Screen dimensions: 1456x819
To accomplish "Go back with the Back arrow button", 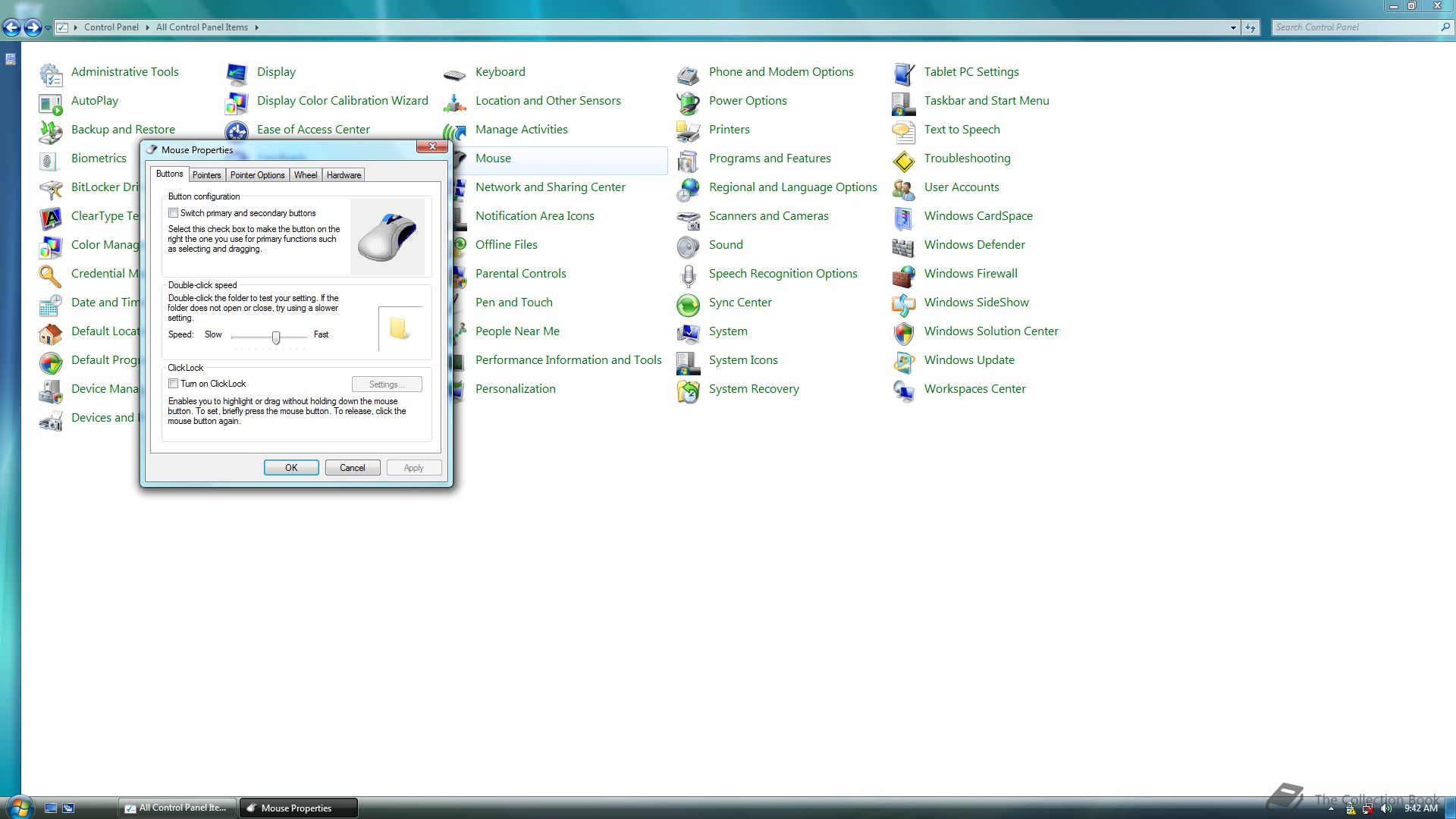I will pos(11,28).
